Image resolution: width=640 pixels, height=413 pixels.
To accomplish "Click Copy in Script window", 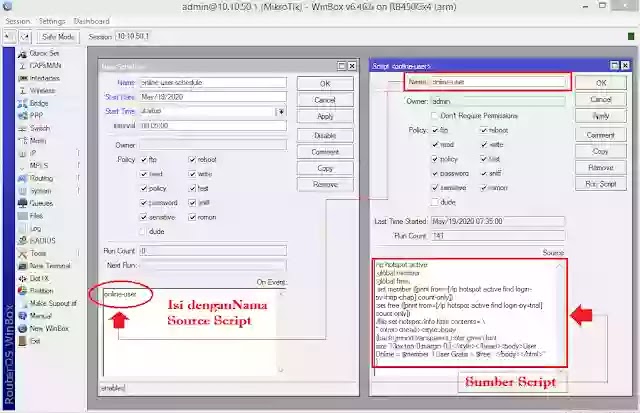I will [x=600, y=151].
